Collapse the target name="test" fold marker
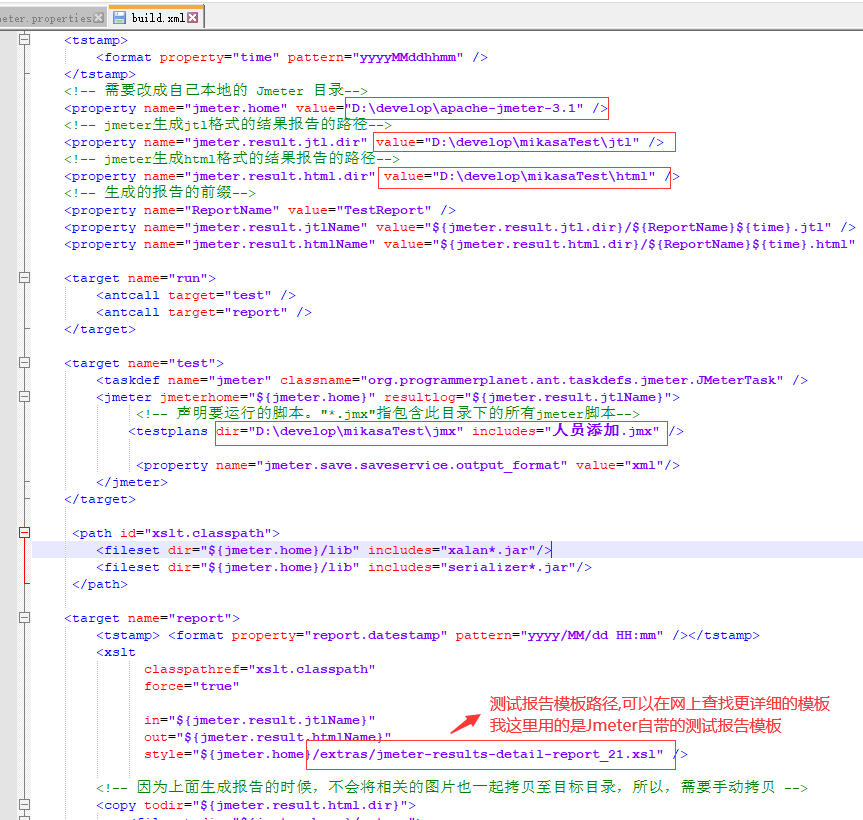The height and width of the screenshot is (820, 863). (x=24, y=363)
